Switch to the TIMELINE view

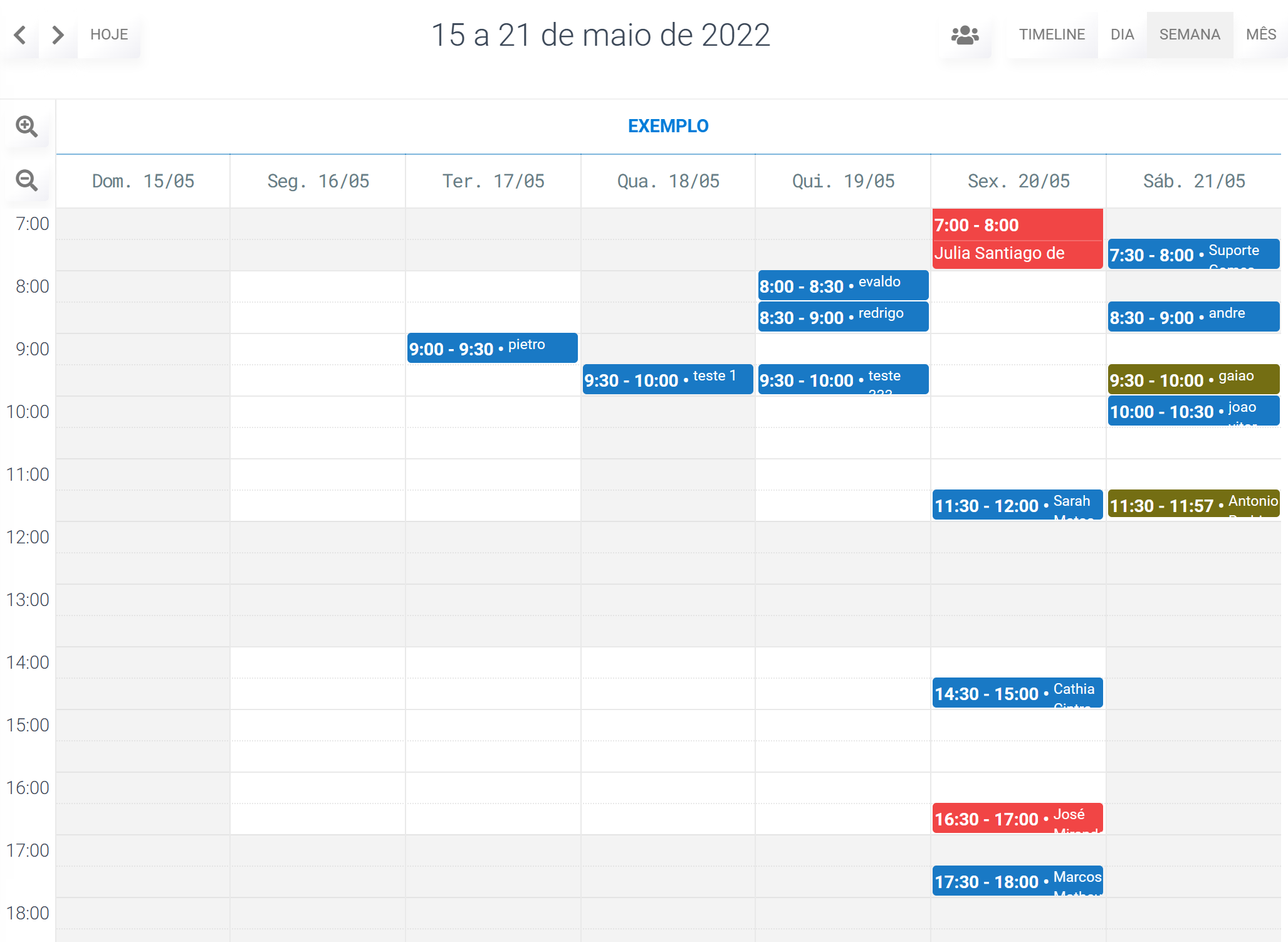(1052, 34)
